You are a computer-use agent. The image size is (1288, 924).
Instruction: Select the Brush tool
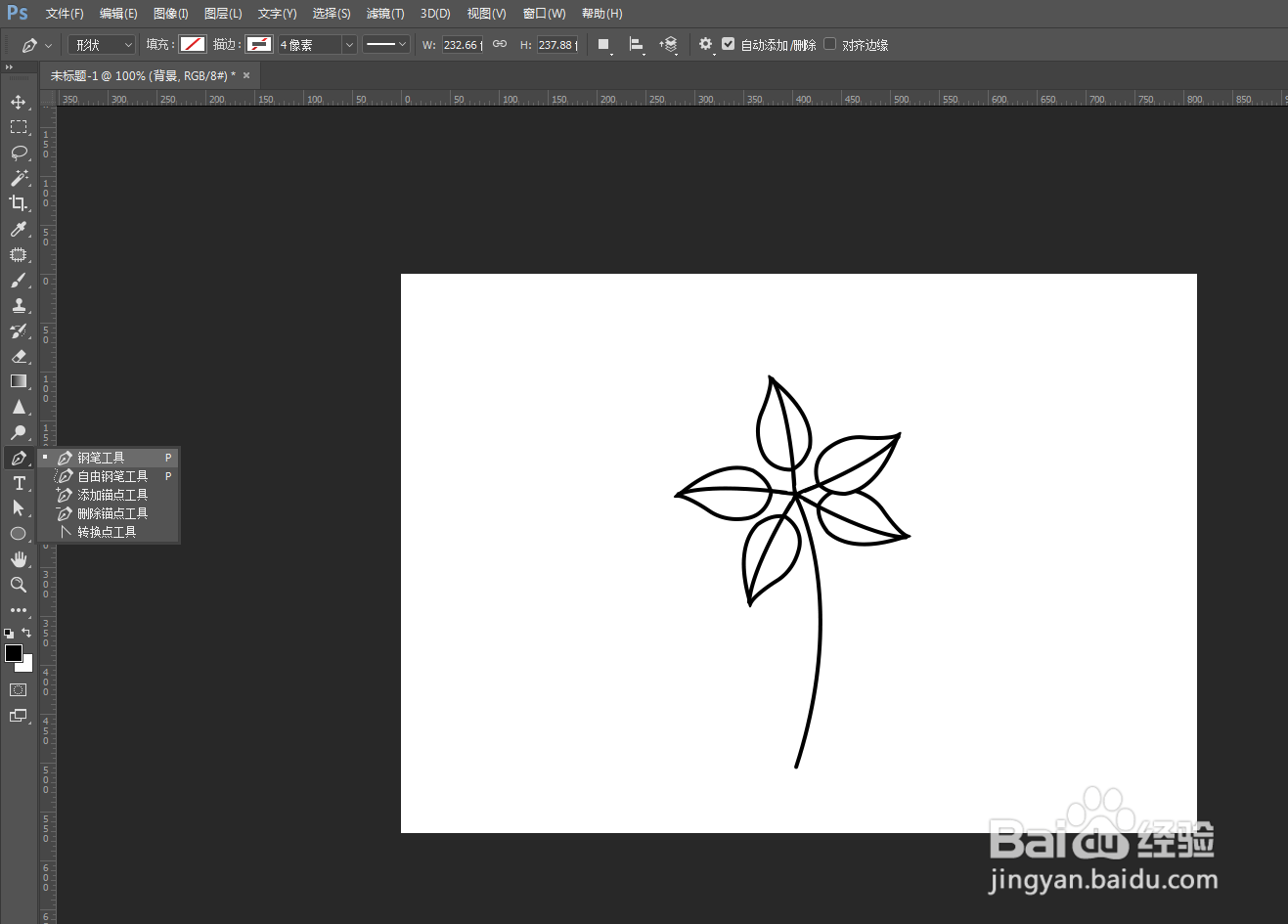19,280
